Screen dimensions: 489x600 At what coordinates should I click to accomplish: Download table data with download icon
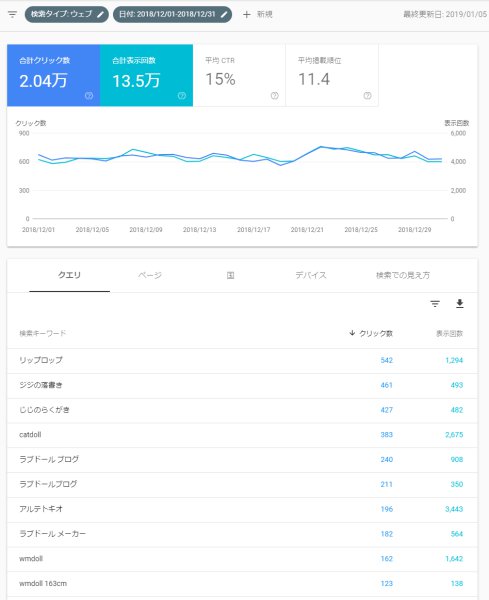tap(460, 304)
